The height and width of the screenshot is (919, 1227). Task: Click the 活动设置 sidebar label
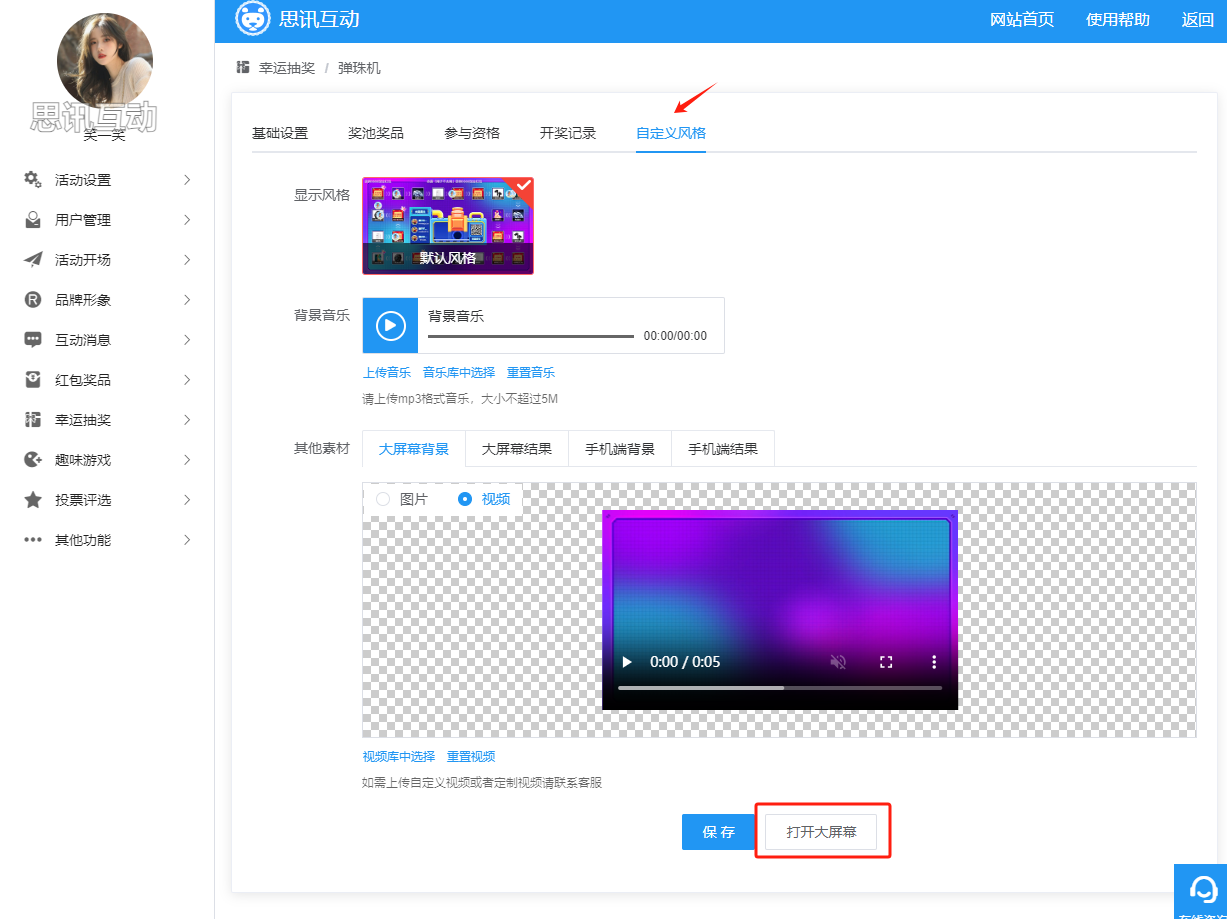[83, 180]
